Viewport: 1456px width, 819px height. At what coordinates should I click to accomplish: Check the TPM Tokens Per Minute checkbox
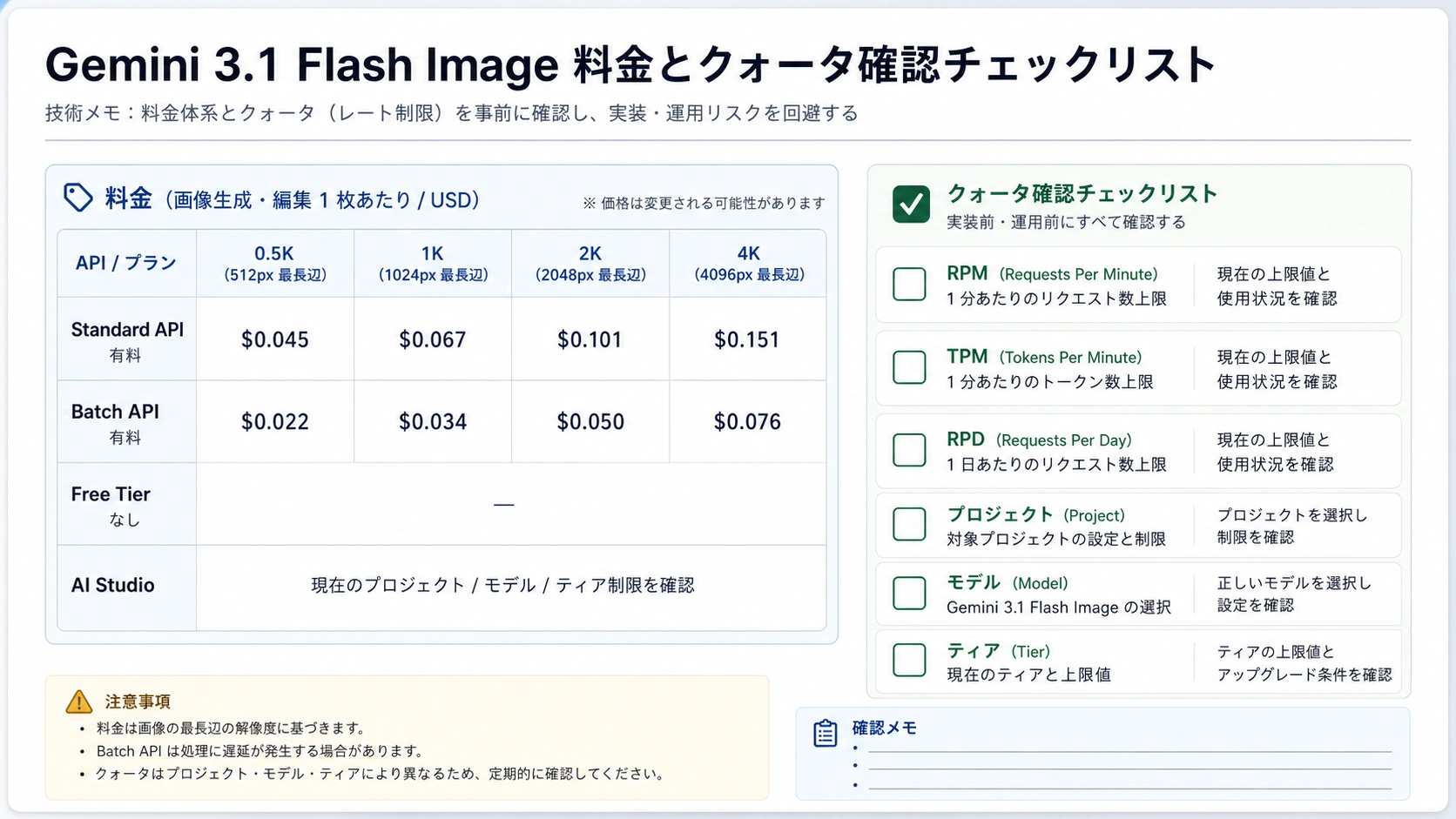(909, 367)
